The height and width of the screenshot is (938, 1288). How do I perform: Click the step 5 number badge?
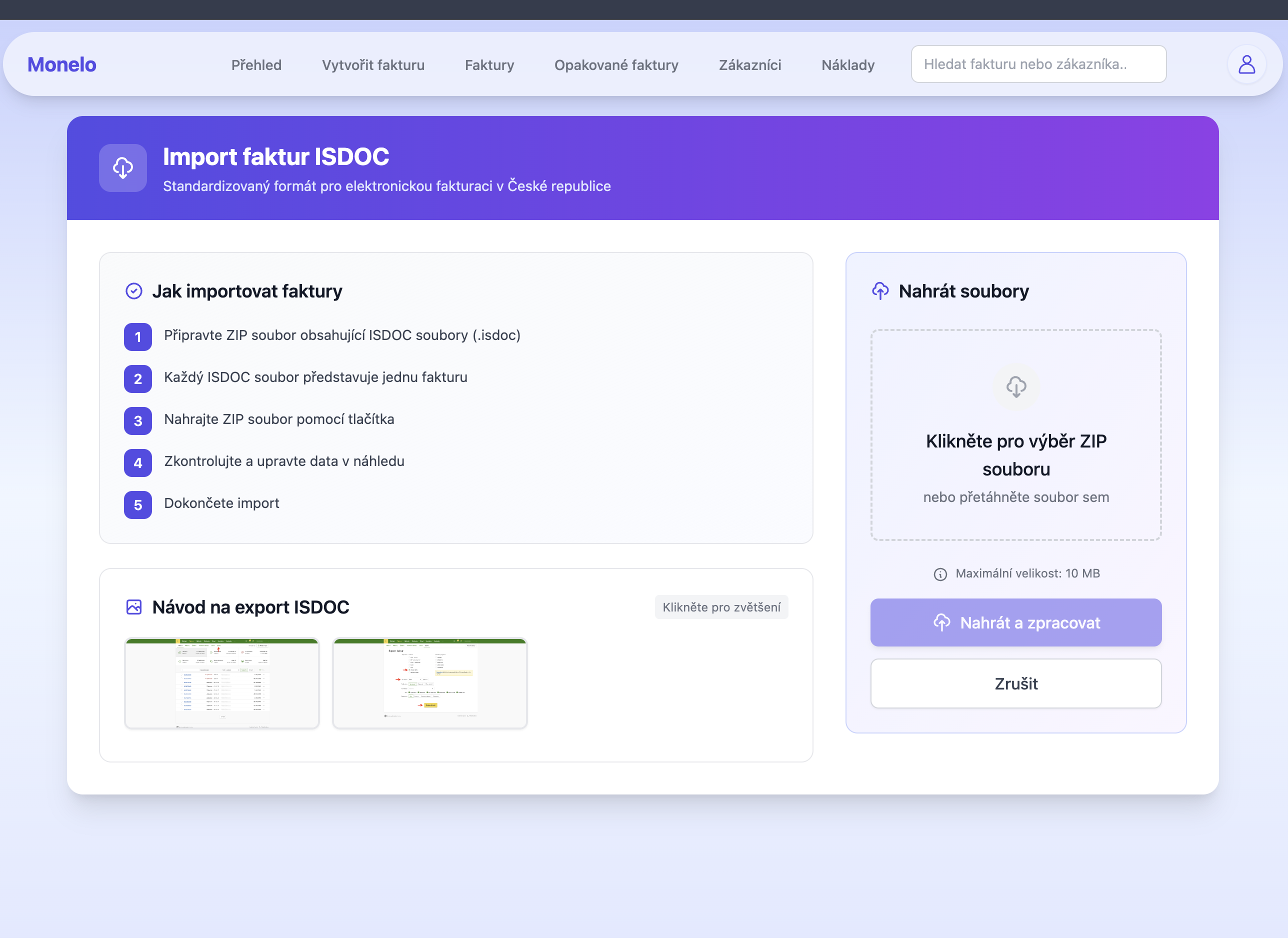point(137,505)
